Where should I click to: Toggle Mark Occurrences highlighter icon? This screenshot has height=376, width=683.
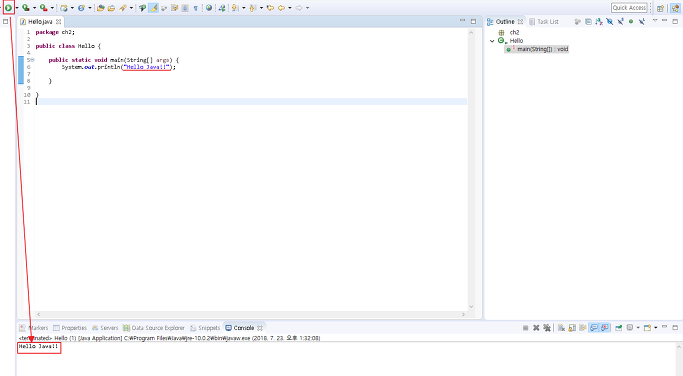pos(153,8)
